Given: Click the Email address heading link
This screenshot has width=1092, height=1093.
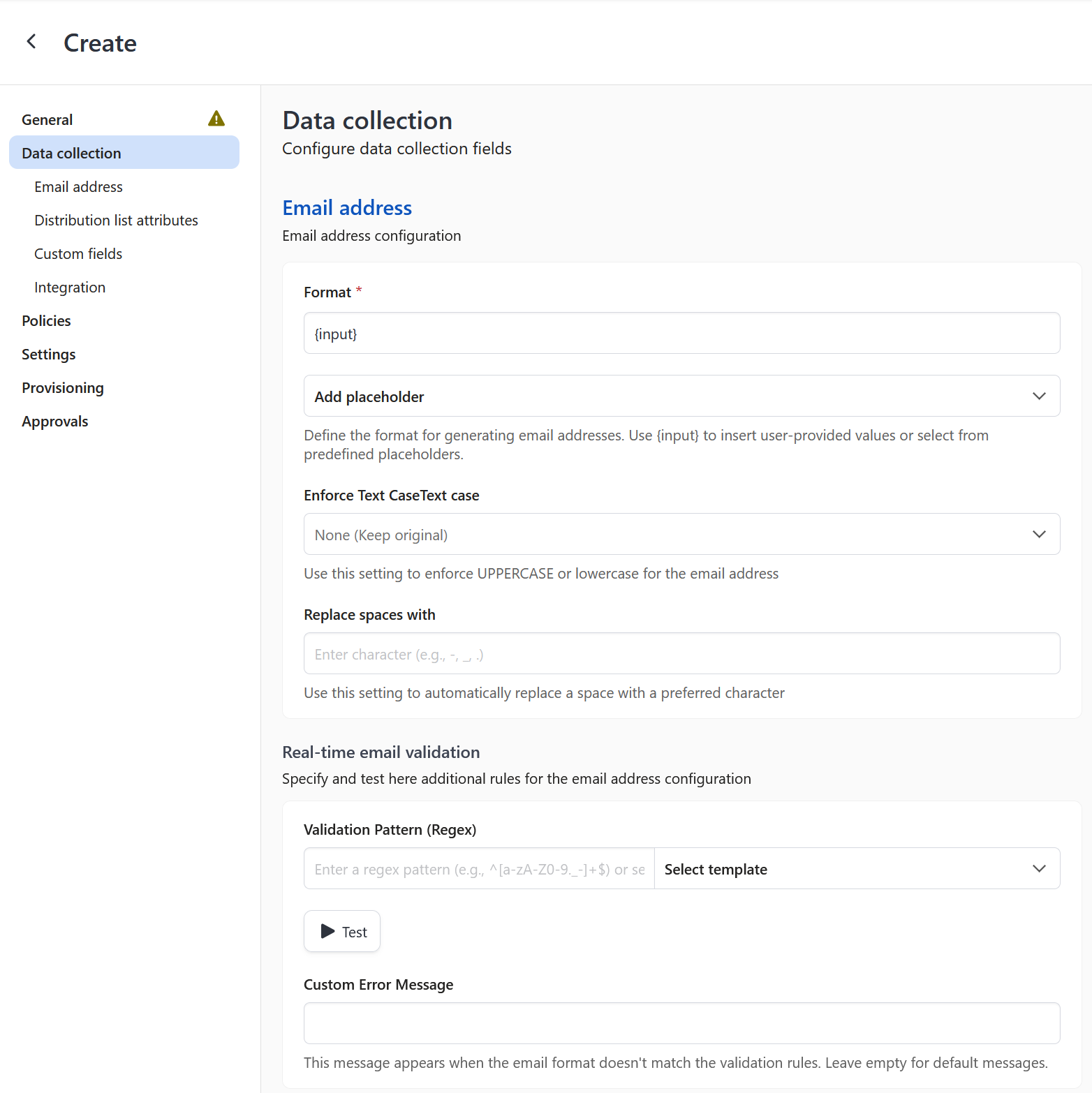Looking at the screenshot, I should 347,207.
